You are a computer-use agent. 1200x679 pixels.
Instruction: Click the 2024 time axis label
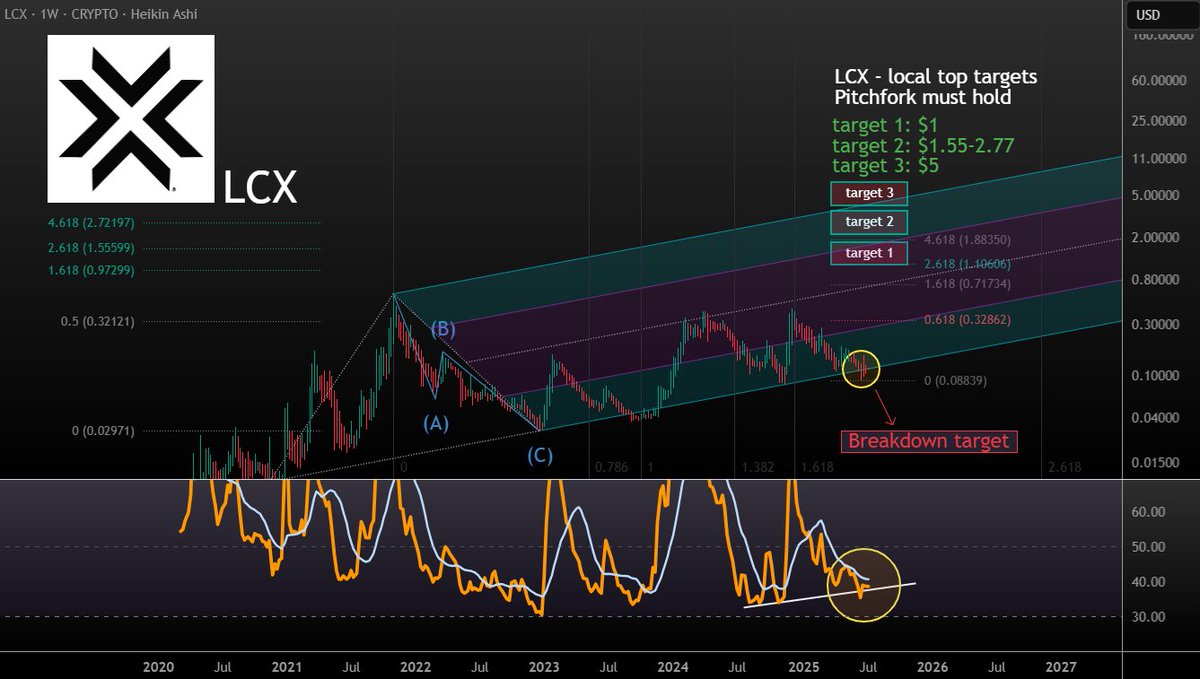[674, 665]
